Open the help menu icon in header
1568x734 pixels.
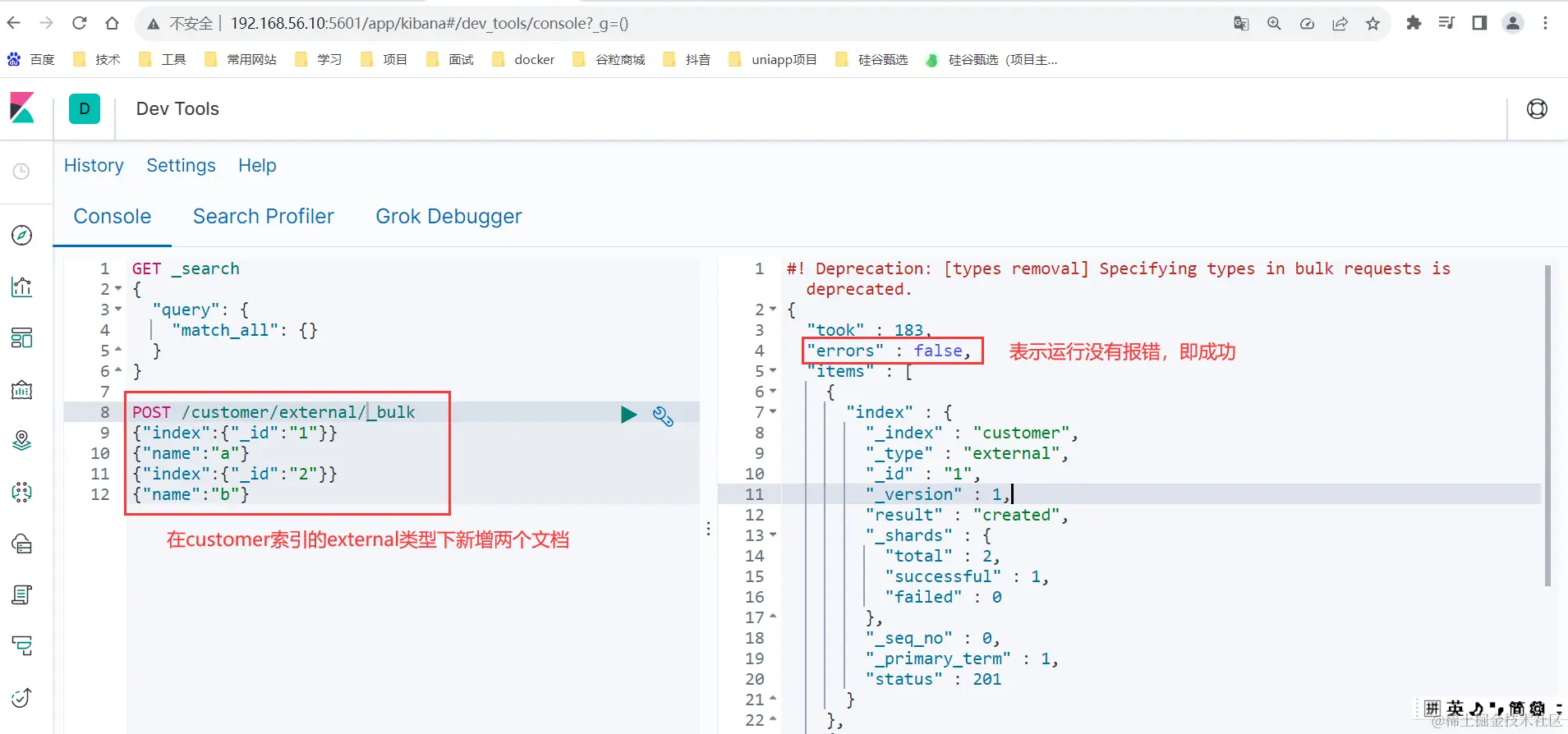coord(1537,109)
